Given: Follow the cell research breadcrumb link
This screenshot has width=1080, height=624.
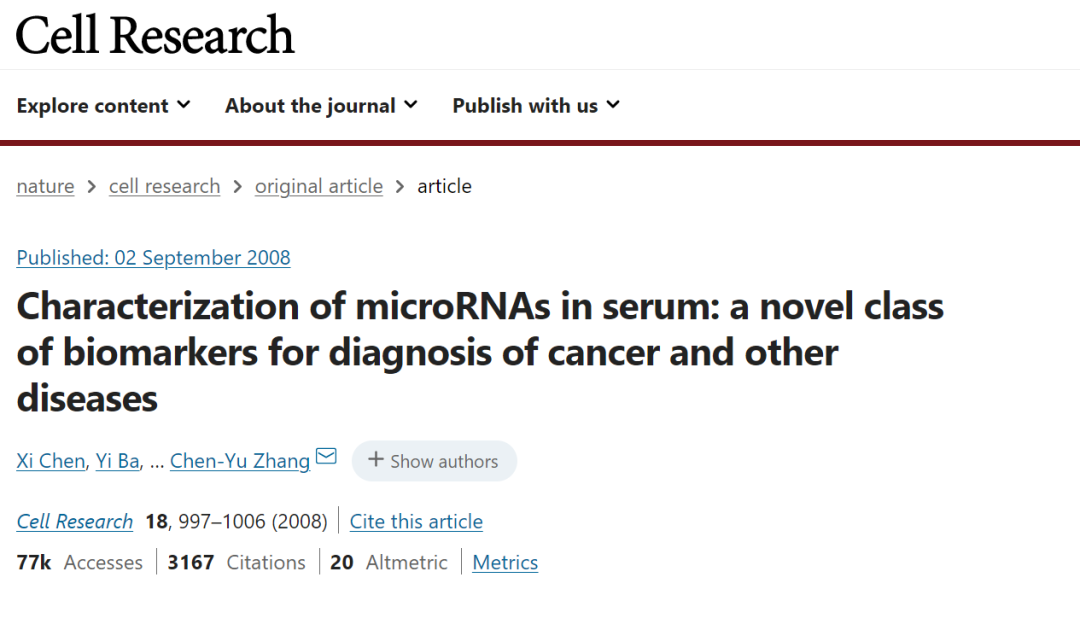Looking at the screenshot, I should (164, 186).
